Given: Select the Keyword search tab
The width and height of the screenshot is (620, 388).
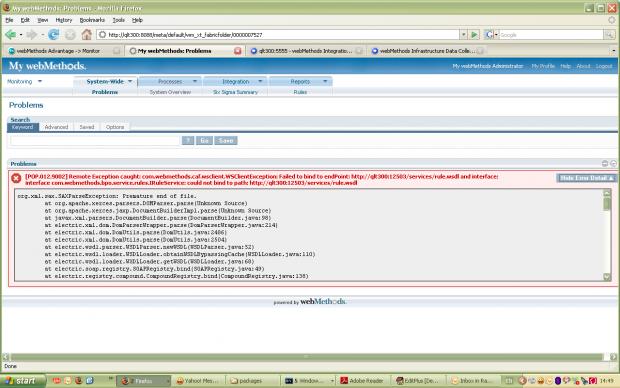Looking at the screenshot, I should click(23, 127).
